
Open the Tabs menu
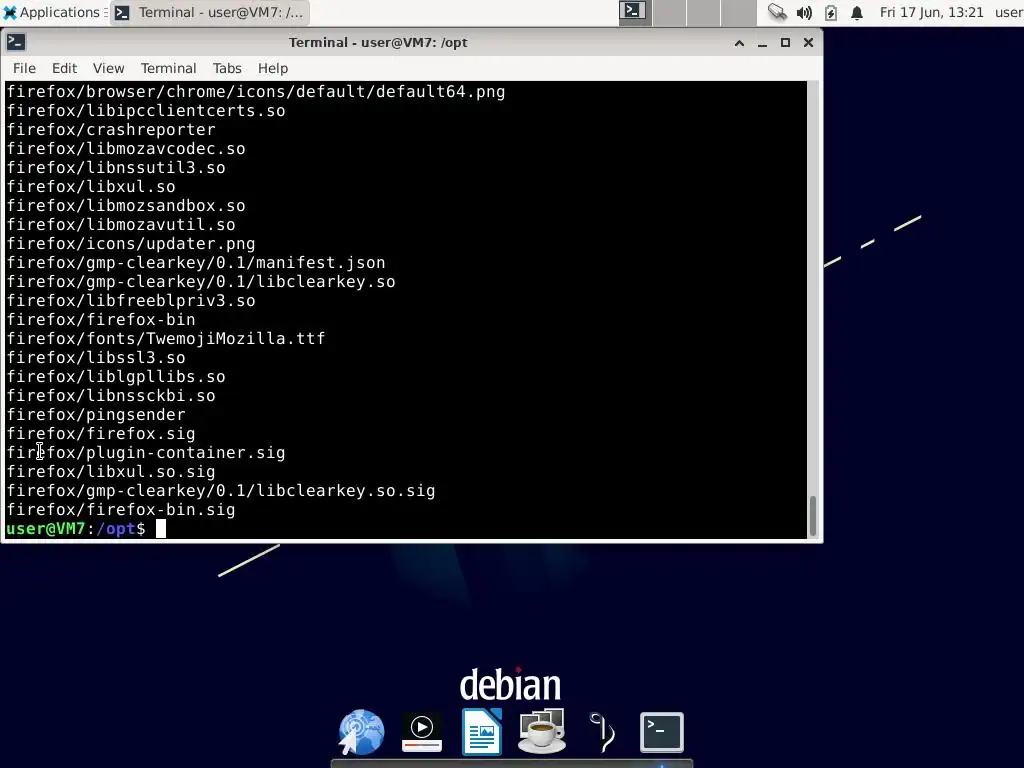click(227, 68)
